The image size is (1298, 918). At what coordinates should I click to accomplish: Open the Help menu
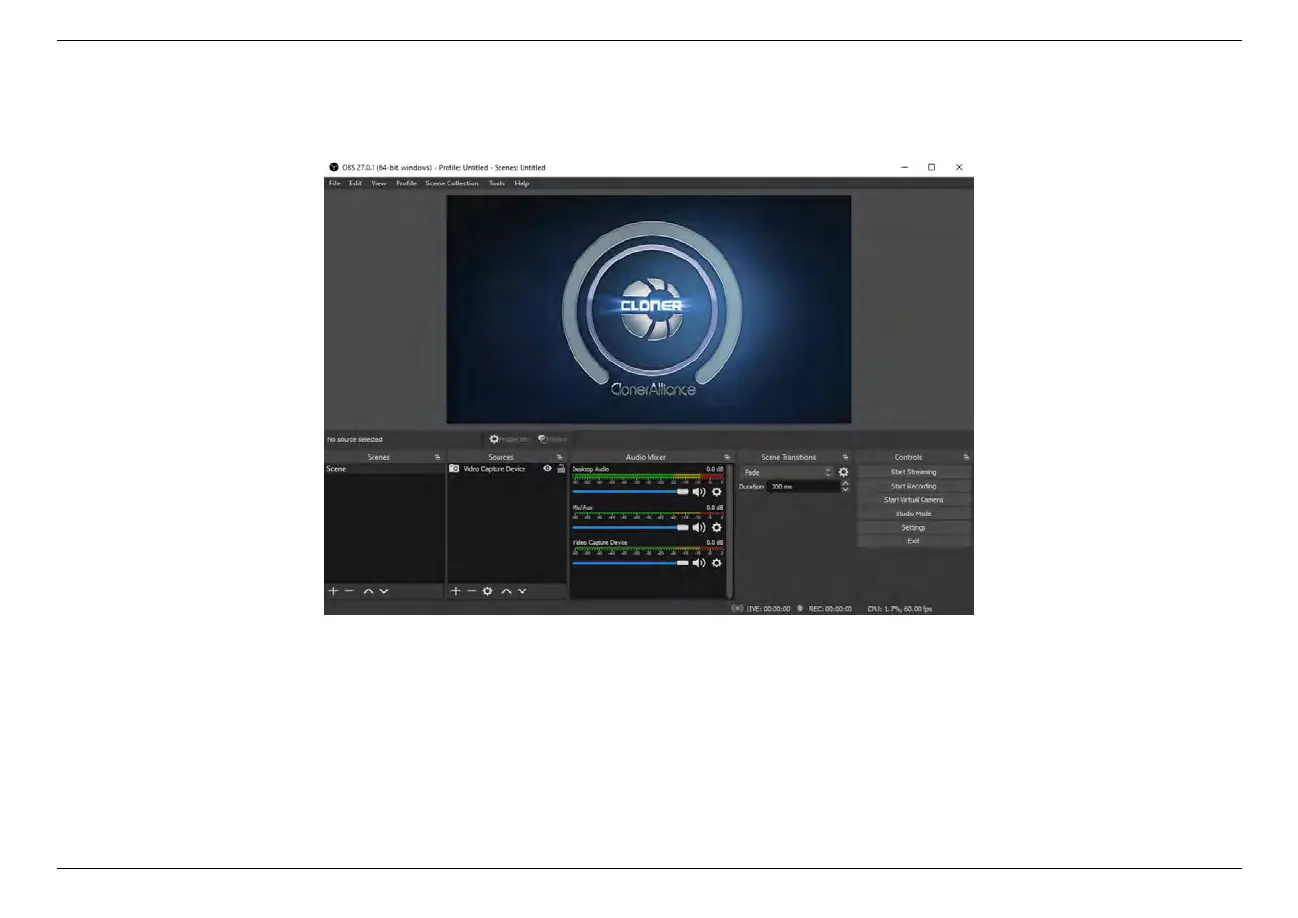(522, 184)
